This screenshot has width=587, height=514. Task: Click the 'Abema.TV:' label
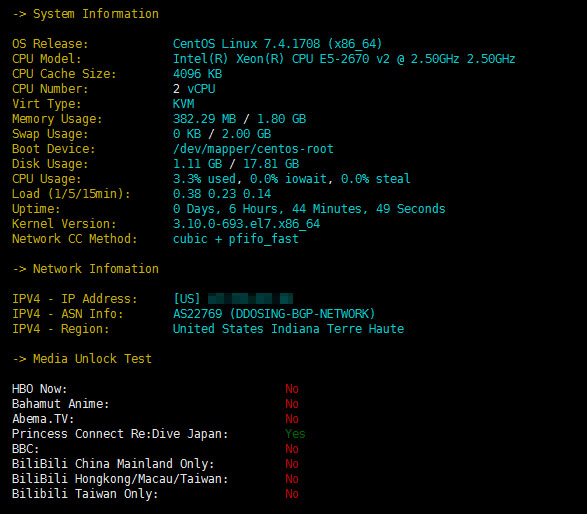click(x=43, y=419)
